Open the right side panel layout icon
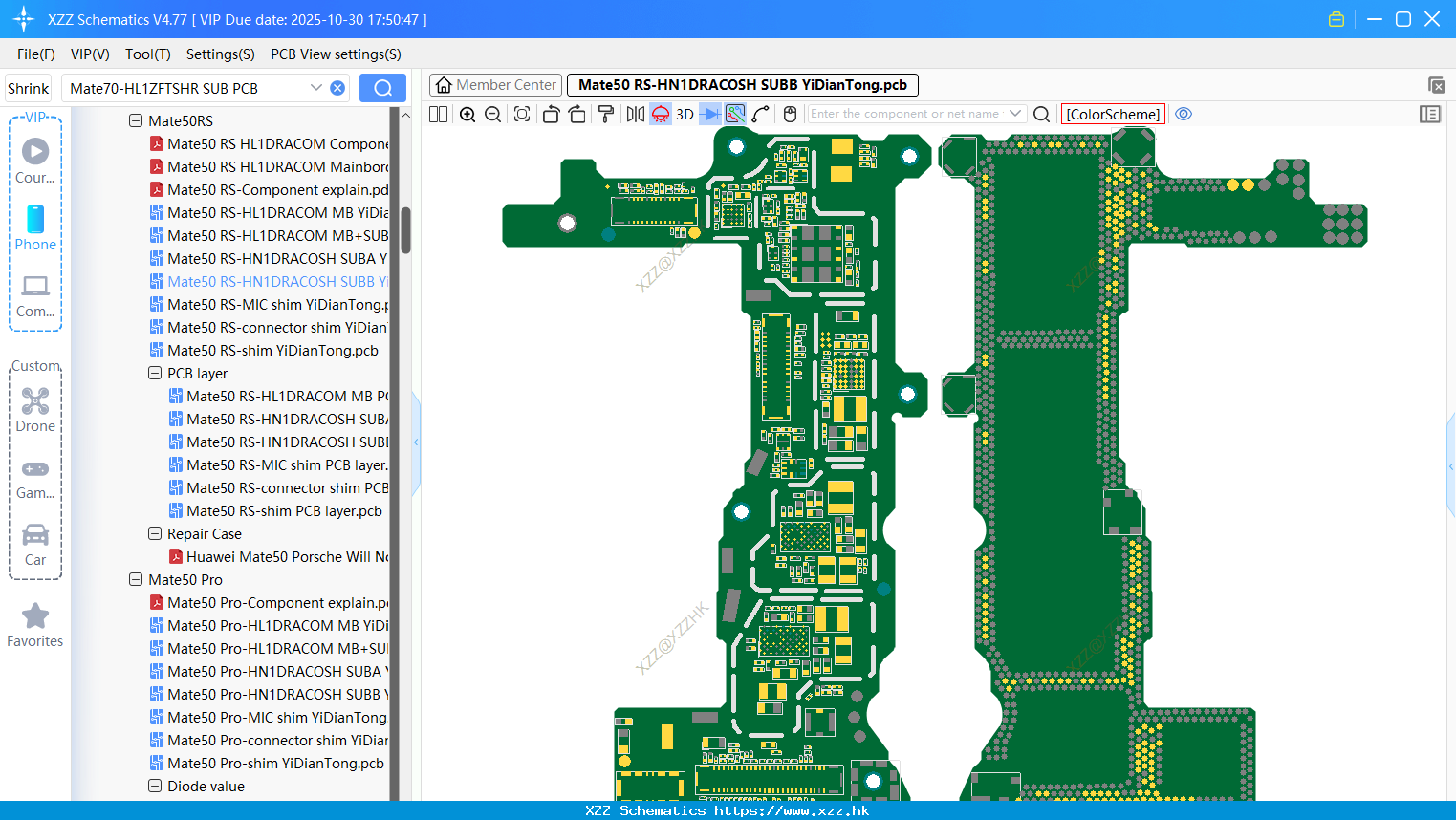The image size is (1456, 820). (x=1430, y=114)
